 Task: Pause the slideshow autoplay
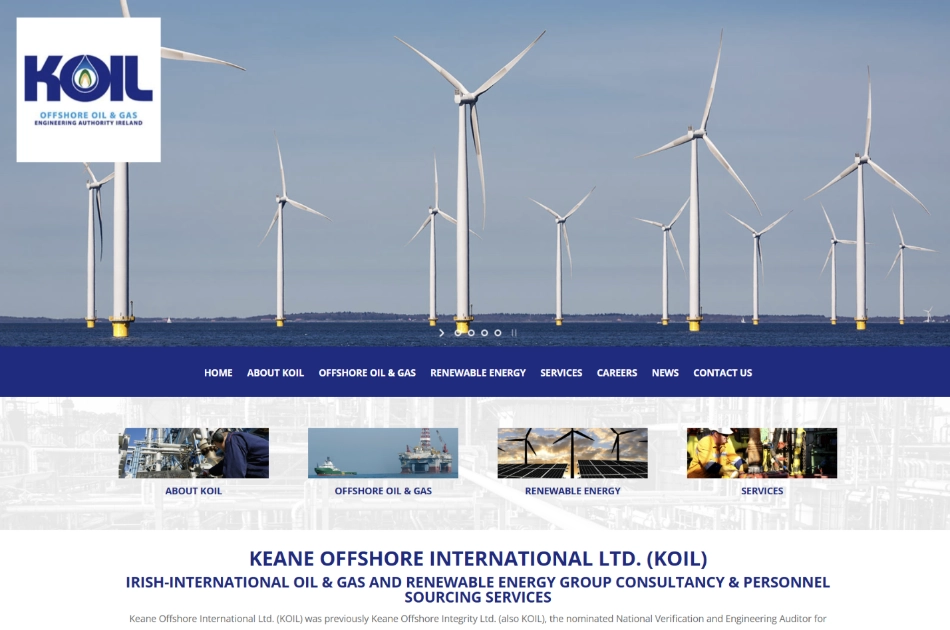click(x=514, y=333)
